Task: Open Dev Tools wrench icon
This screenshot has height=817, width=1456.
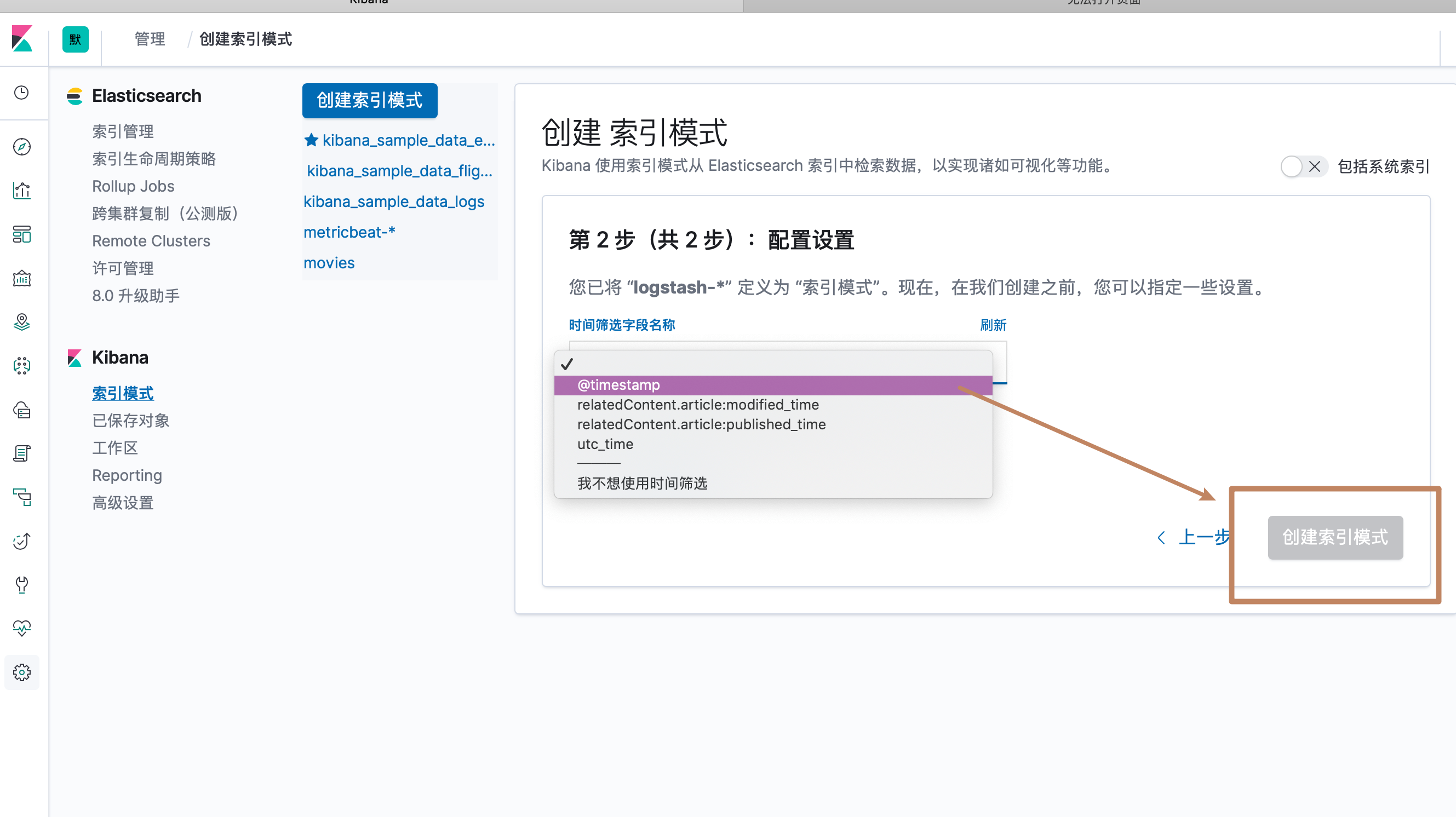Action: 21,585
